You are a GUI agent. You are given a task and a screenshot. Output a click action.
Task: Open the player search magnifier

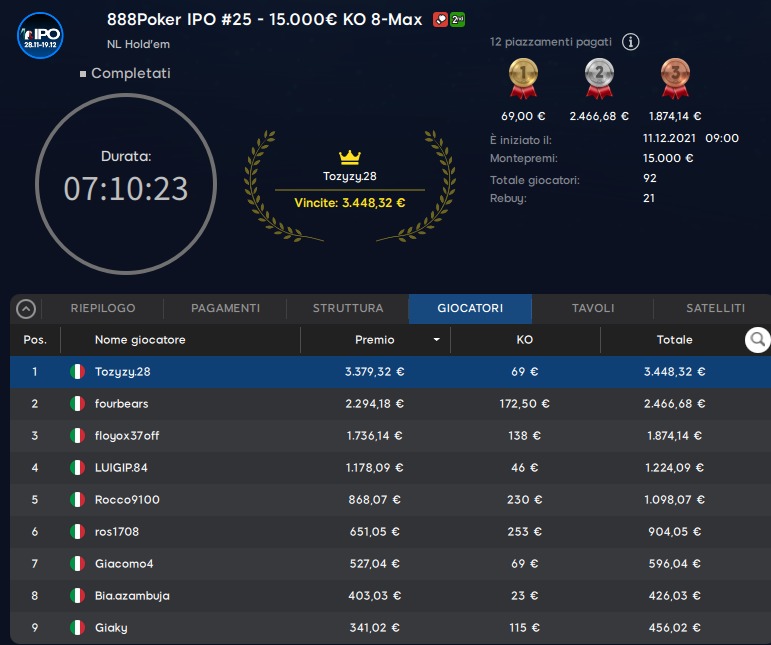tap(757, 340)
